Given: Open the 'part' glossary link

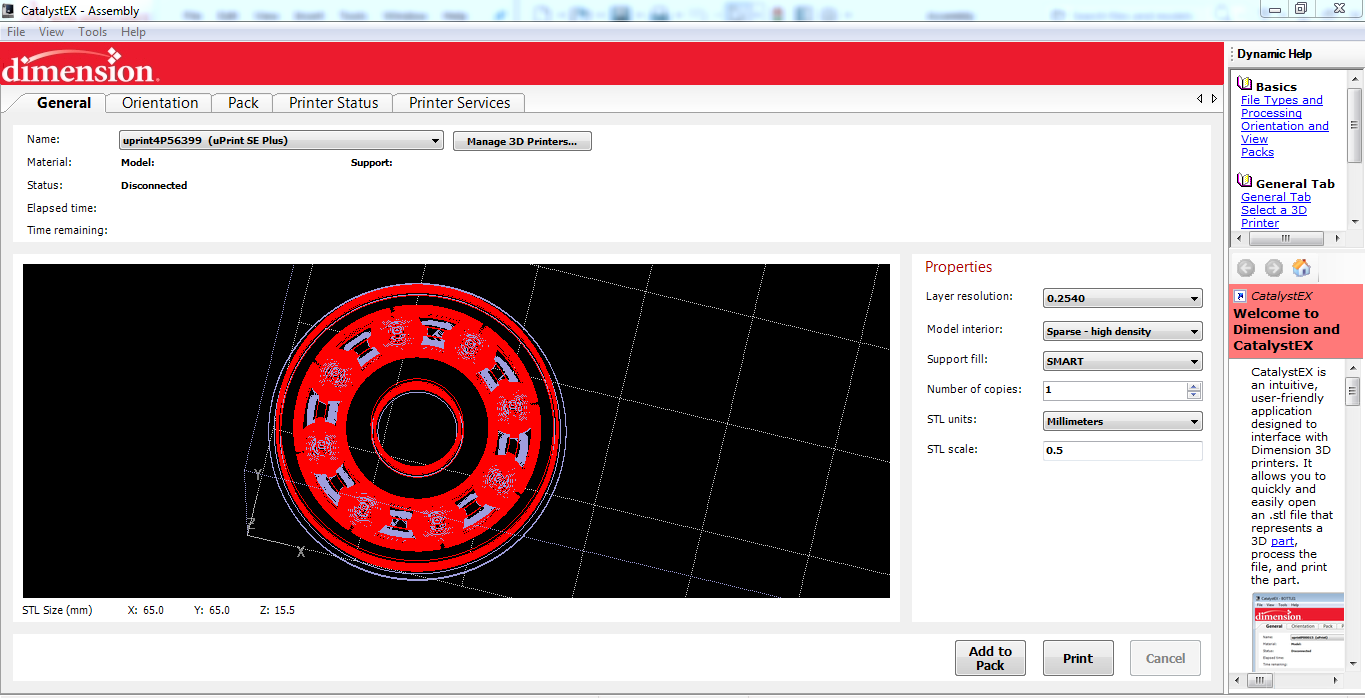Looking at the screenshot, I should click(x=1283, y=541).
